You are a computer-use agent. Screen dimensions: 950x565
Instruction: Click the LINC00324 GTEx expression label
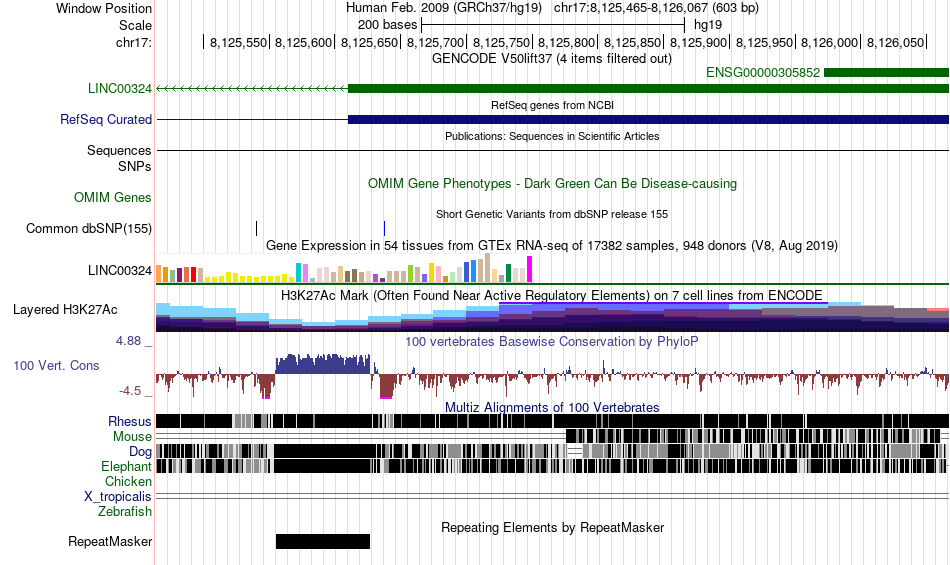pyautogui.click(x=119, y=270)
